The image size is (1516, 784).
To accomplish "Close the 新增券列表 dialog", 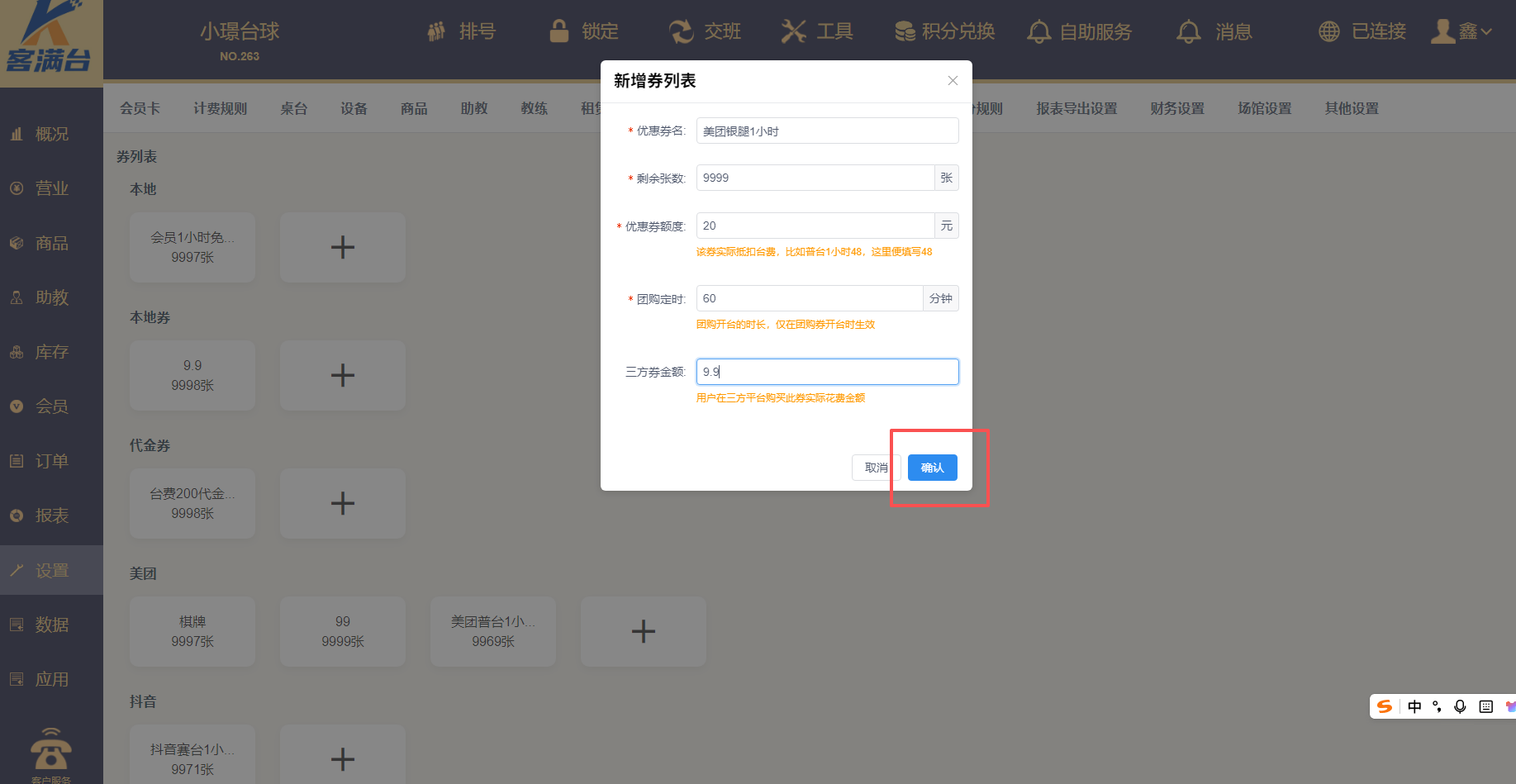I will 953,80.
